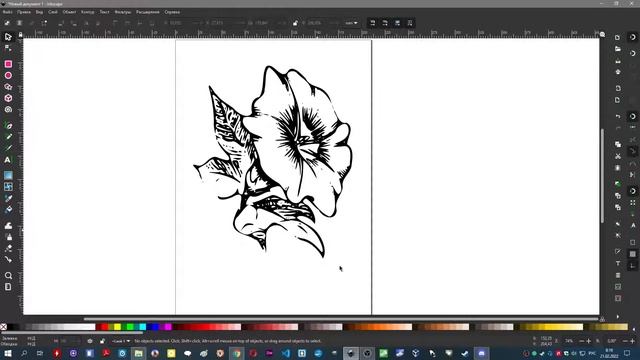640x360 pixels.
Task: Click the Cut scissors icon
Action: pyautogui.click(x=618, y=156)
